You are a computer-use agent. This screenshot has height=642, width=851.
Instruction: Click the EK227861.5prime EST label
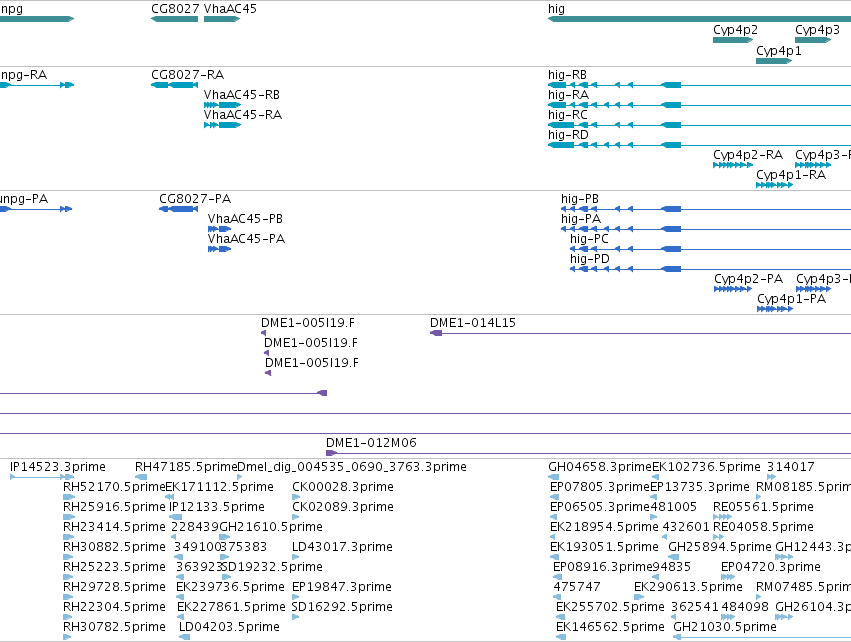(x=231, y=608)
